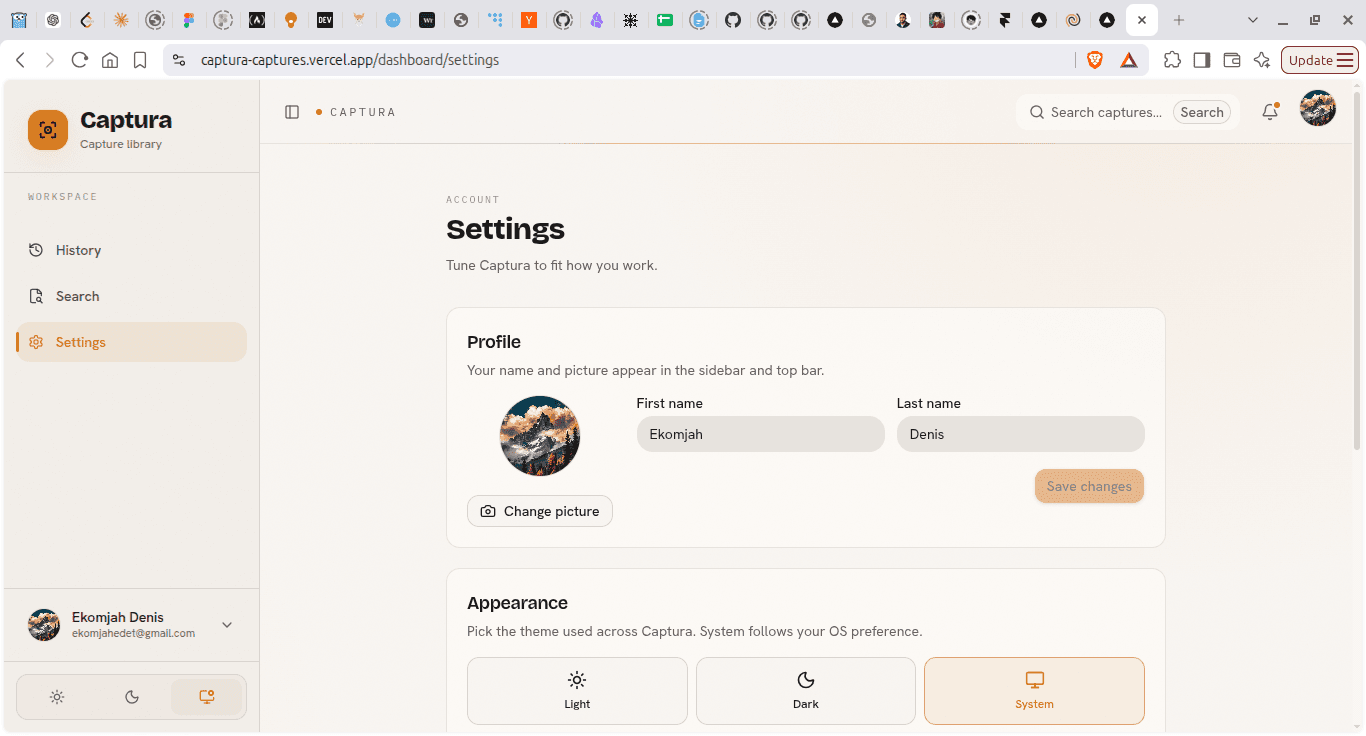
Task: Switch sidebar theme to light sun
Action: (x=57, y=697)
